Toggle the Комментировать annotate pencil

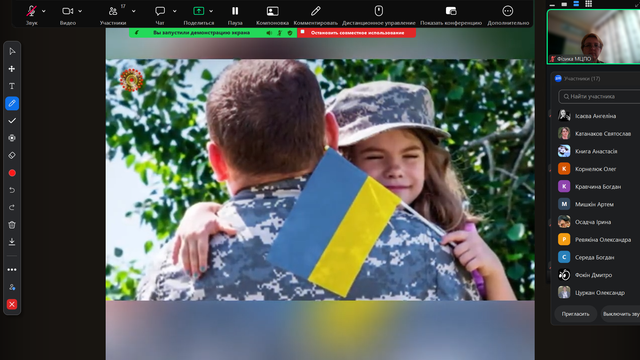[316, 15]
